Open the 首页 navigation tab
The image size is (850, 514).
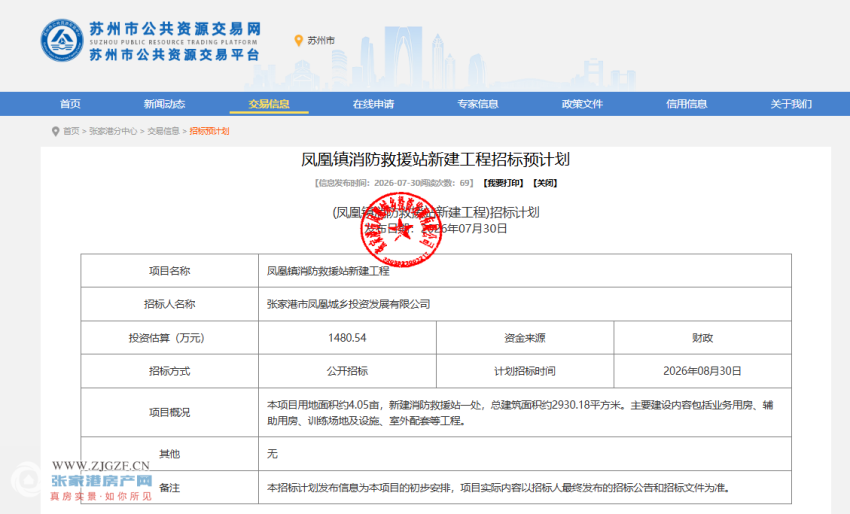coord(70,104)
